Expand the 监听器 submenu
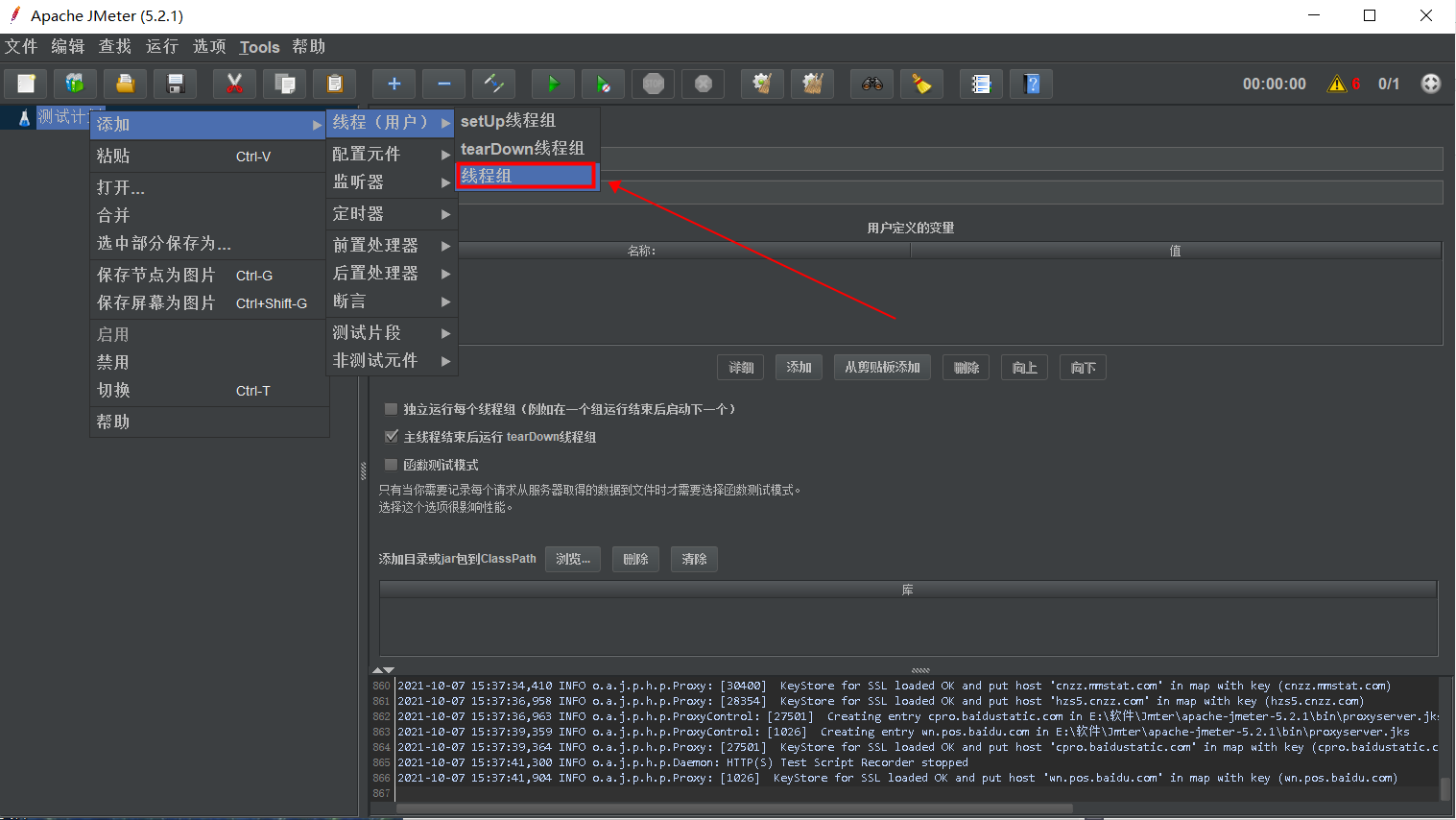Image resolution: width=1456 pixels, height=820 pixels. pos(392,181)
